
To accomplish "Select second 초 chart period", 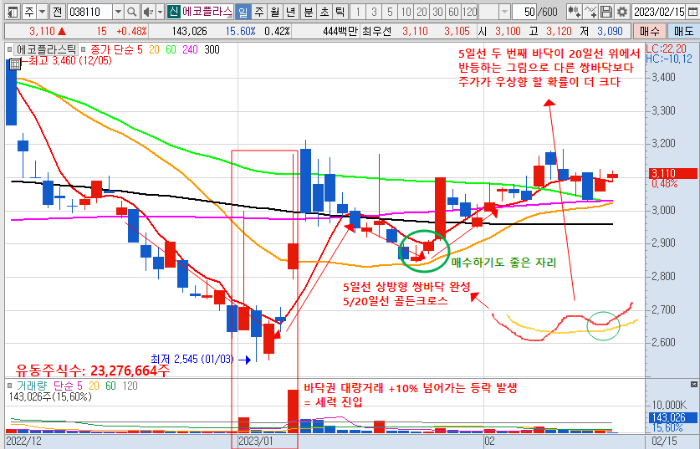I will point(324,12).
